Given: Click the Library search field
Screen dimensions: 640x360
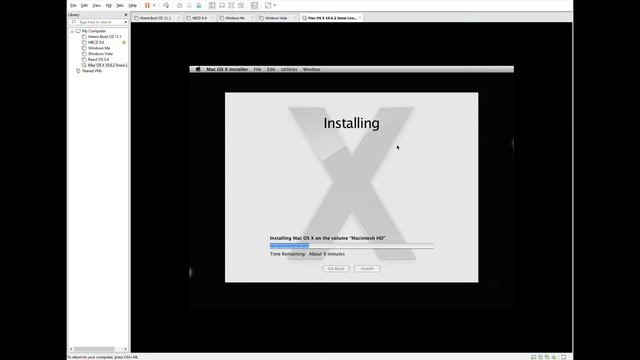Looking at the screenshot, I should pos(98,22).
